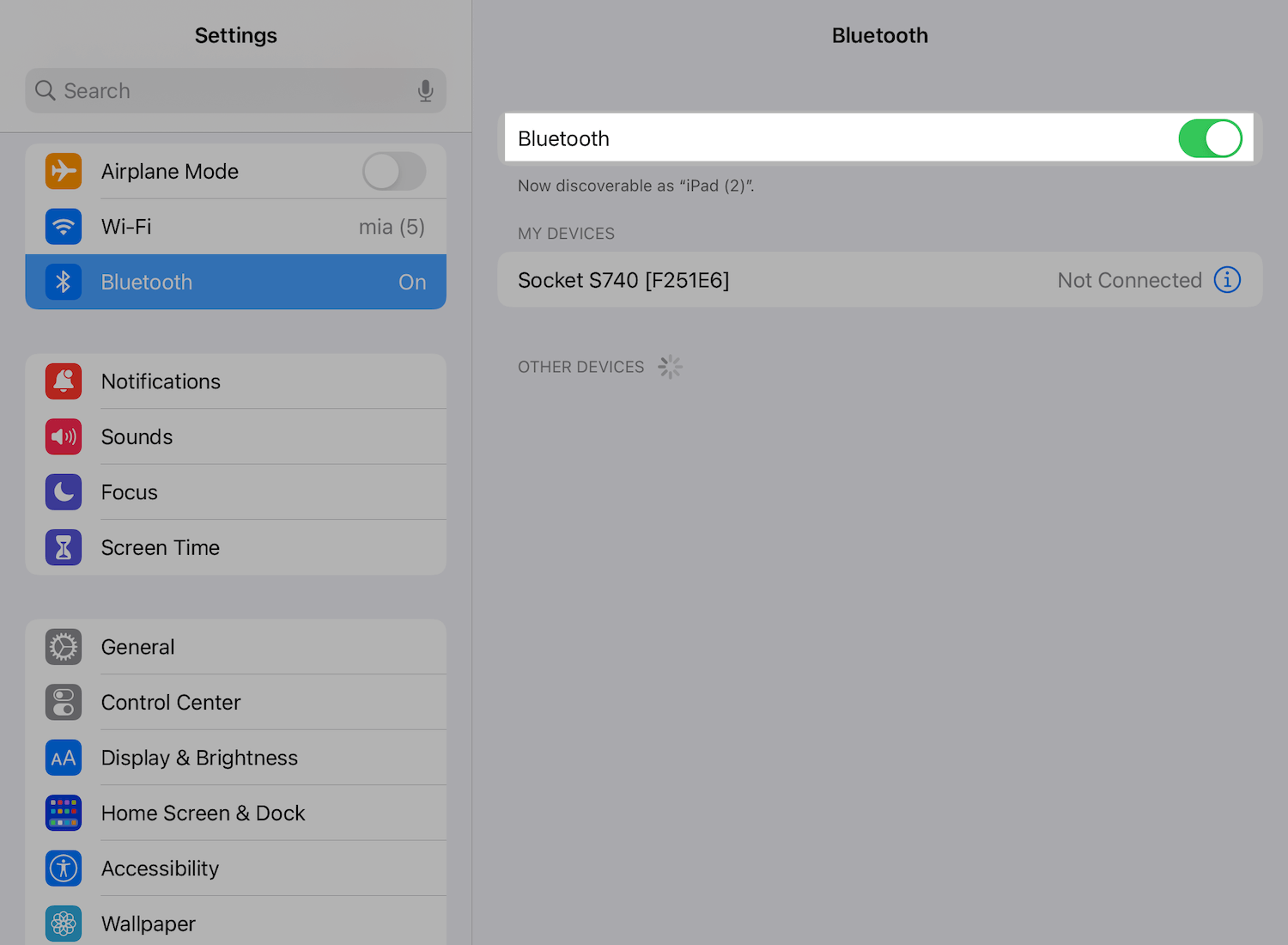Tap the Screen Time hourglass icon
Screen dimensions: 1288x945
(64, 547)
